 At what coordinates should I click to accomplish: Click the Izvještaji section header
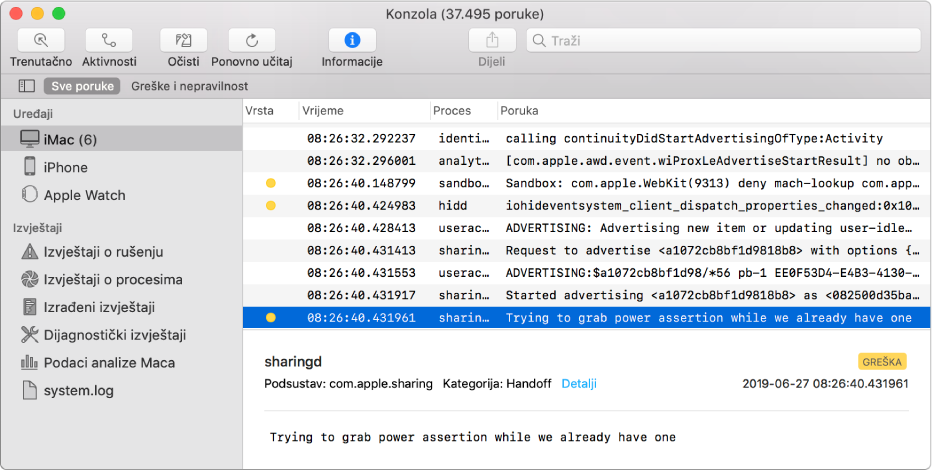38,228
